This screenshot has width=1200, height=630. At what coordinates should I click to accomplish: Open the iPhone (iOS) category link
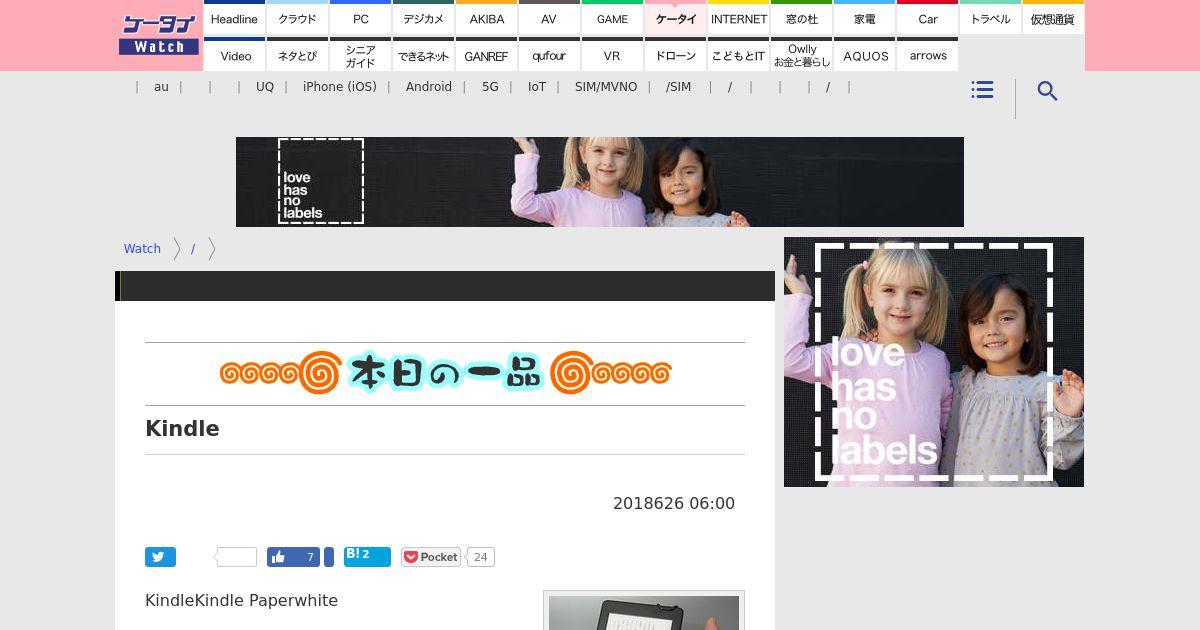pos(340,87)
